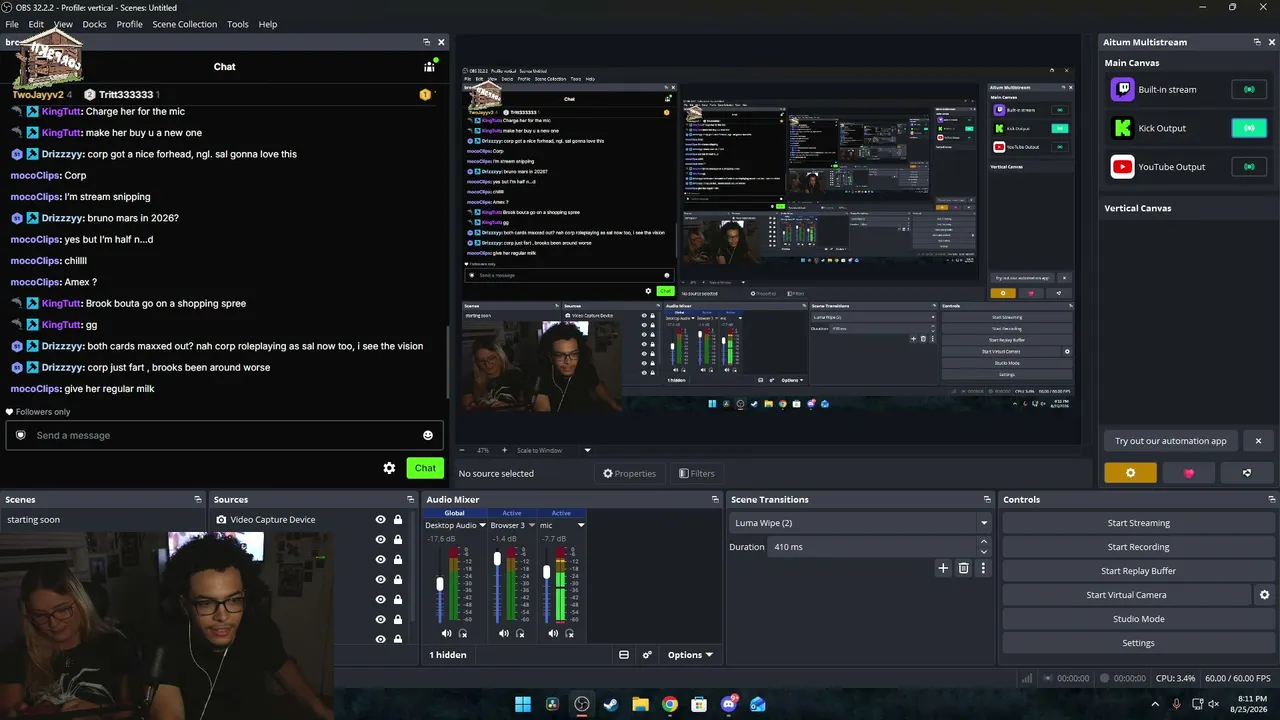Adjust the Desktop Audio volume fader

pos(439,583)
